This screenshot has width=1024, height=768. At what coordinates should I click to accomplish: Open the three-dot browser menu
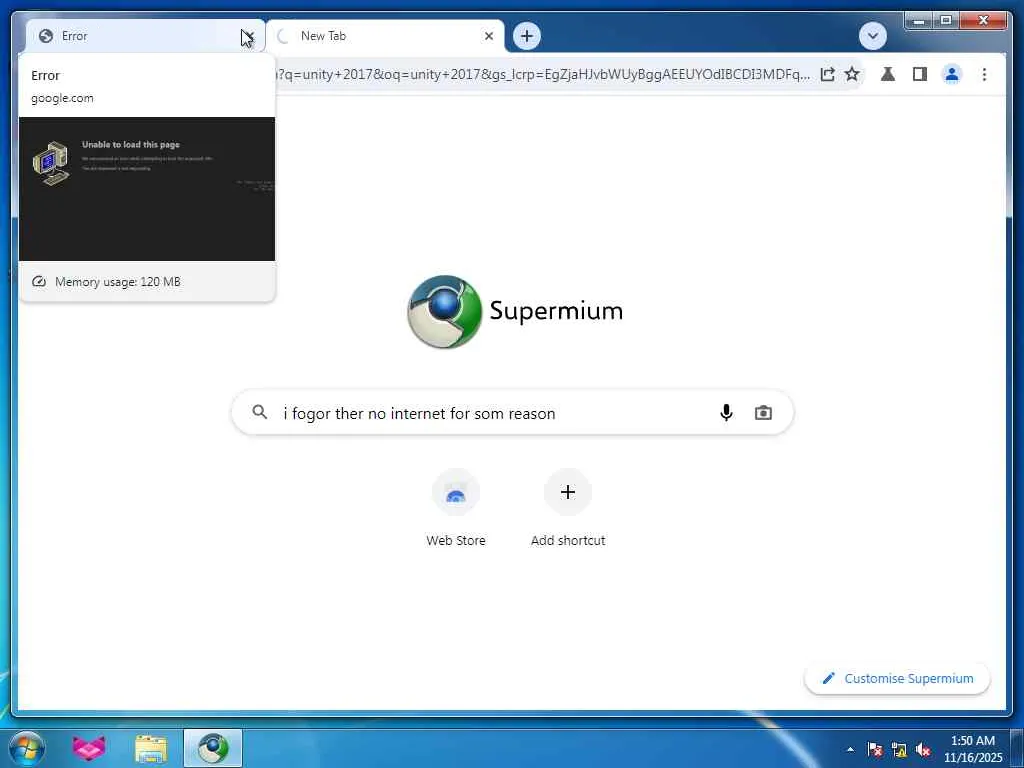(x=984, y=74)
